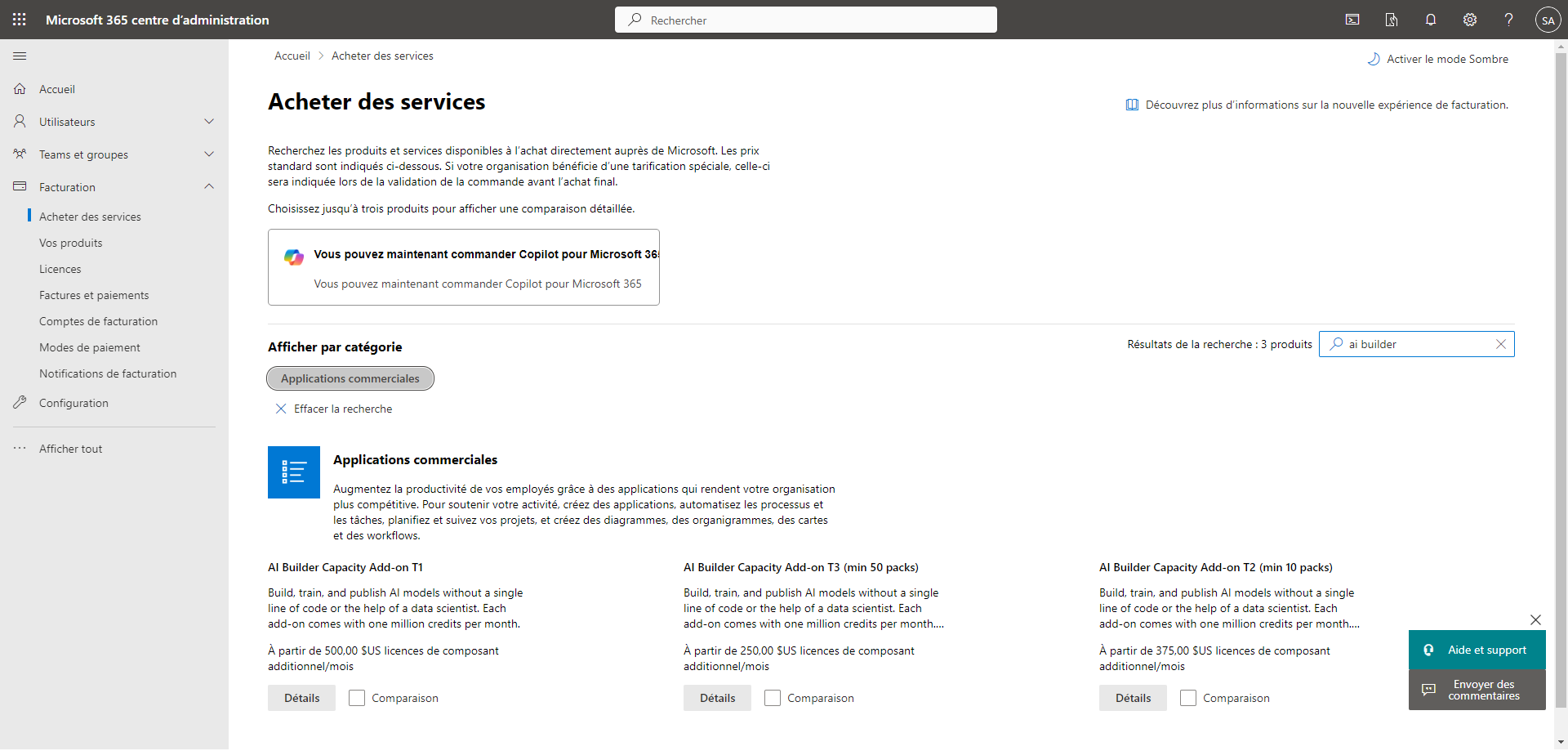The width and height of the screenshot is (1568, 751).
Task: Click the AI Builder Capacity Add-on T3 title
Action: (801, 567)
